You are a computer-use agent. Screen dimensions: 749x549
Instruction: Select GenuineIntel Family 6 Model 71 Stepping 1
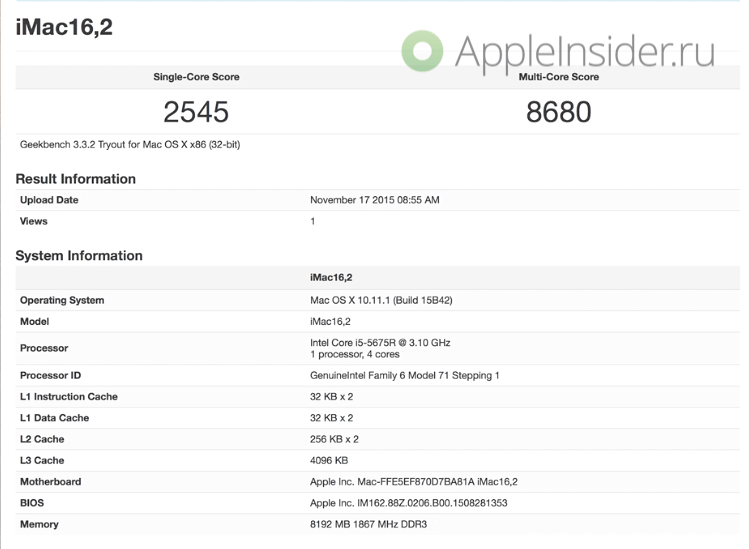[x=405, y=376]
